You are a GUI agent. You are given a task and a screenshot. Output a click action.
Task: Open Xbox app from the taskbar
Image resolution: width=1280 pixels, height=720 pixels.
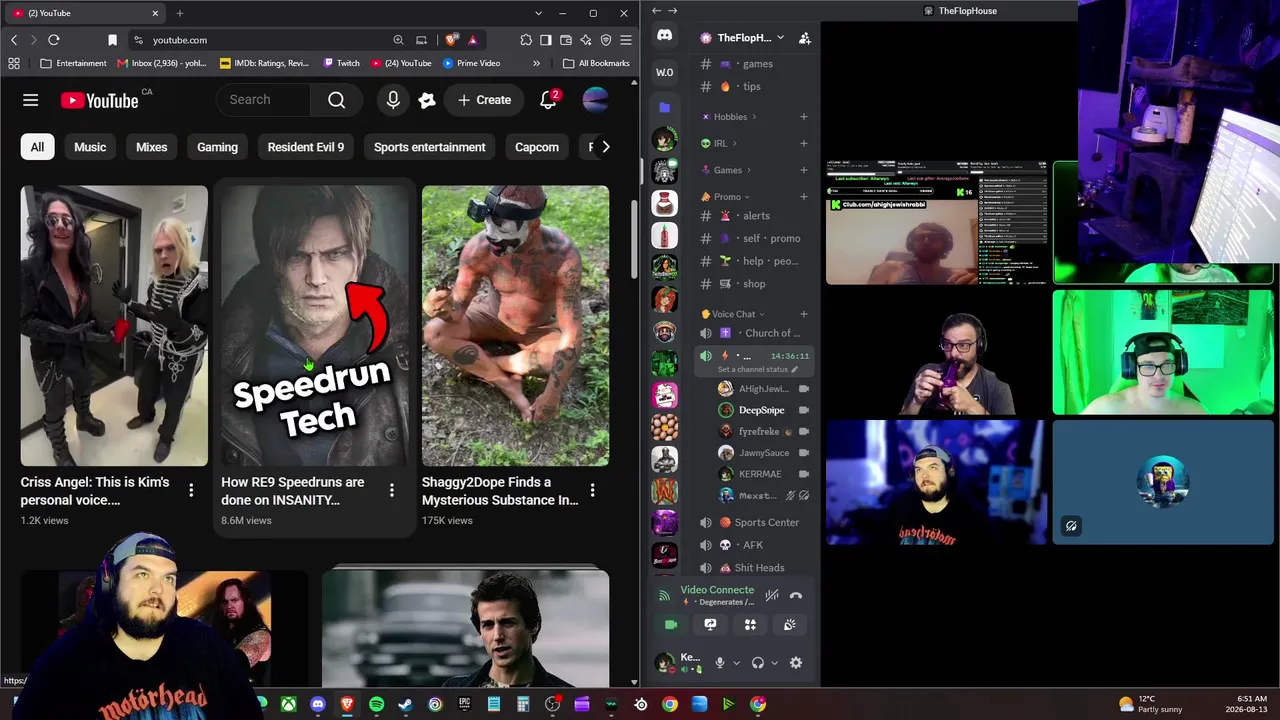coord(288,704)
